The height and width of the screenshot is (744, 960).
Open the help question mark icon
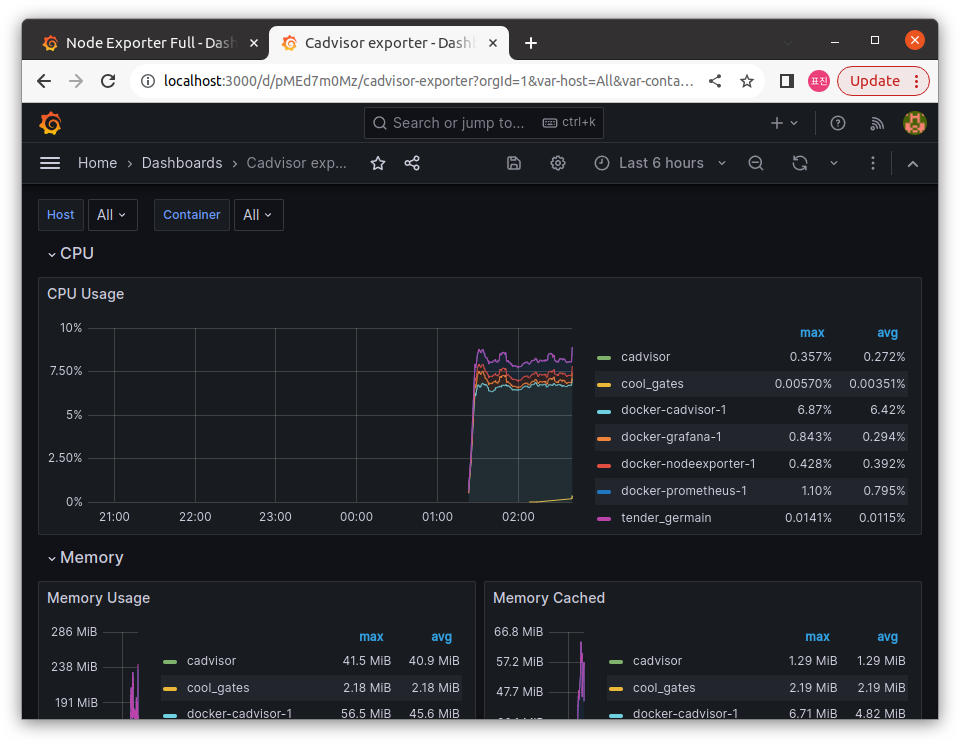point(838,123)
